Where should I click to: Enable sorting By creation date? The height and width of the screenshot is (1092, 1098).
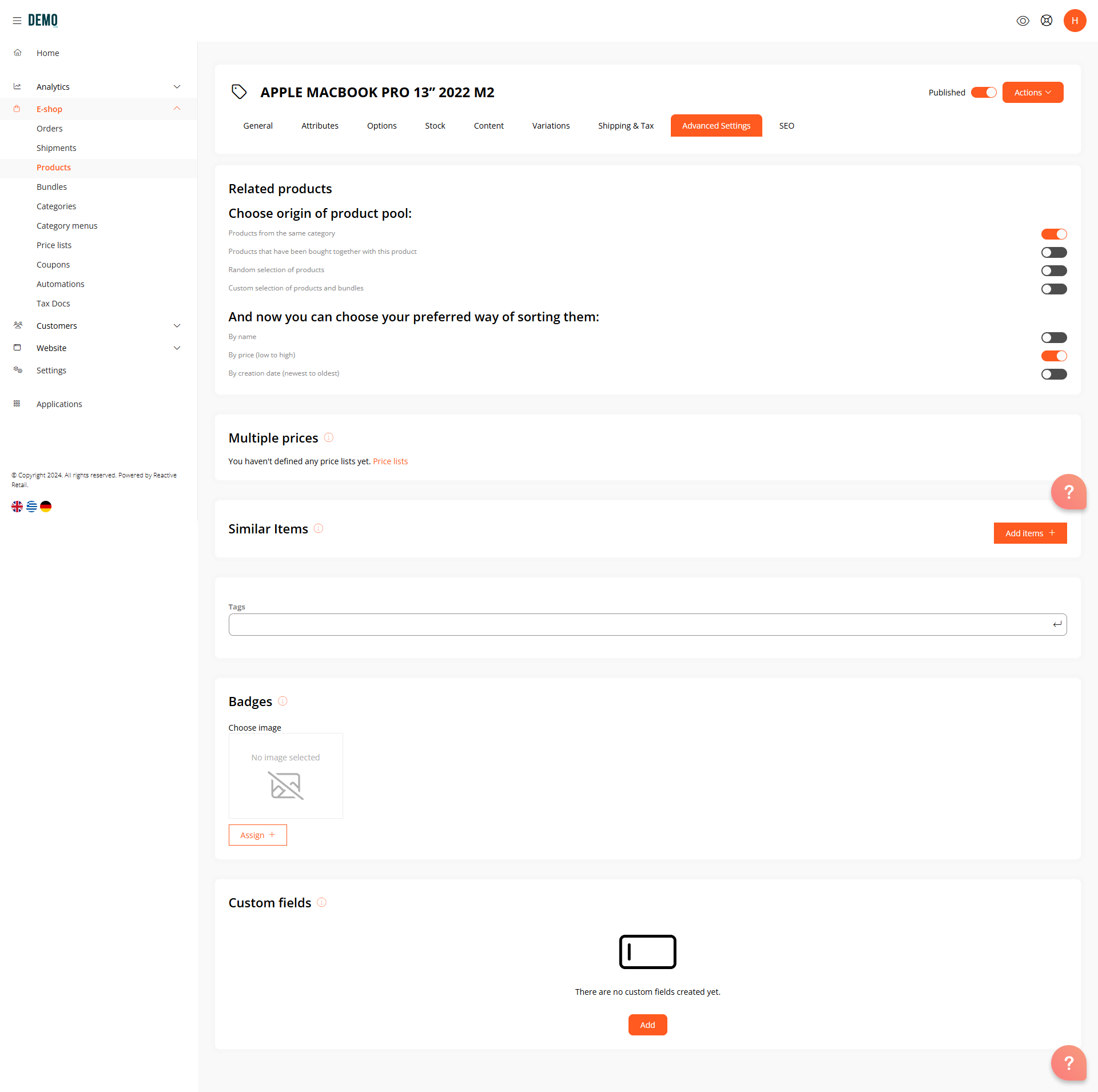(1054, 374)
